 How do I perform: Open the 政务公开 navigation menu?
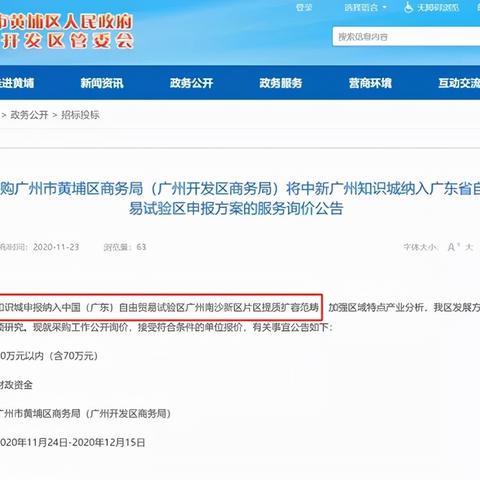(191, 83)
